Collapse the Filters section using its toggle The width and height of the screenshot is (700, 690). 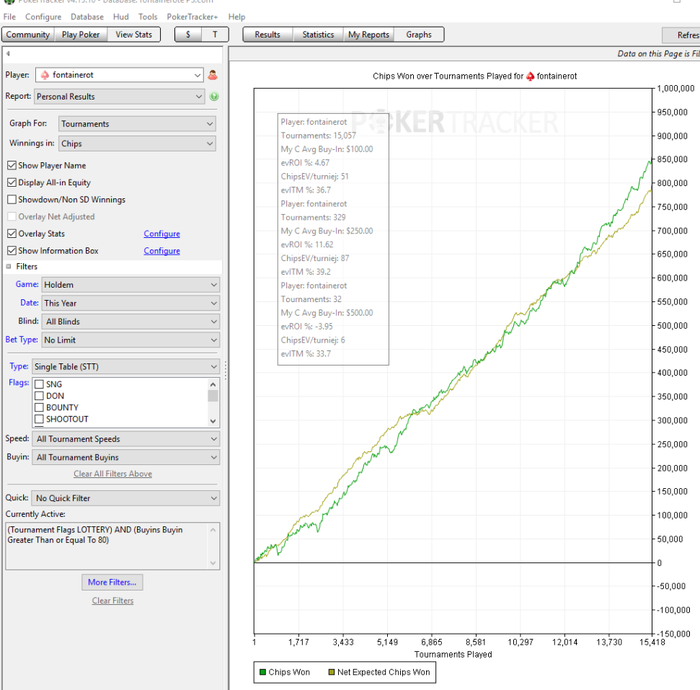tap(8, 266)
